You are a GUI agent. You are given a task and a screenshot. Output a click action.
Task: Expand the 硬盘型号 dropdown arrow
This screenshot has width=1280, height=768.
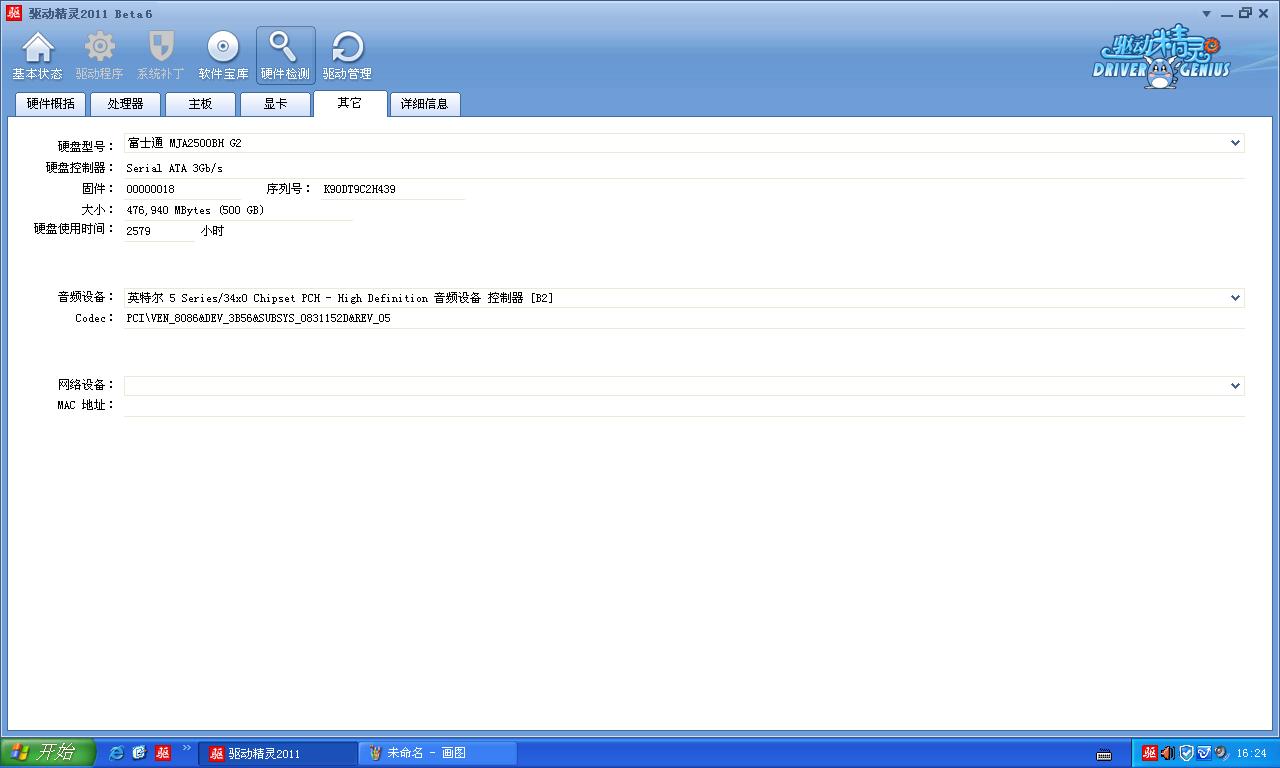click(1236, 144)
